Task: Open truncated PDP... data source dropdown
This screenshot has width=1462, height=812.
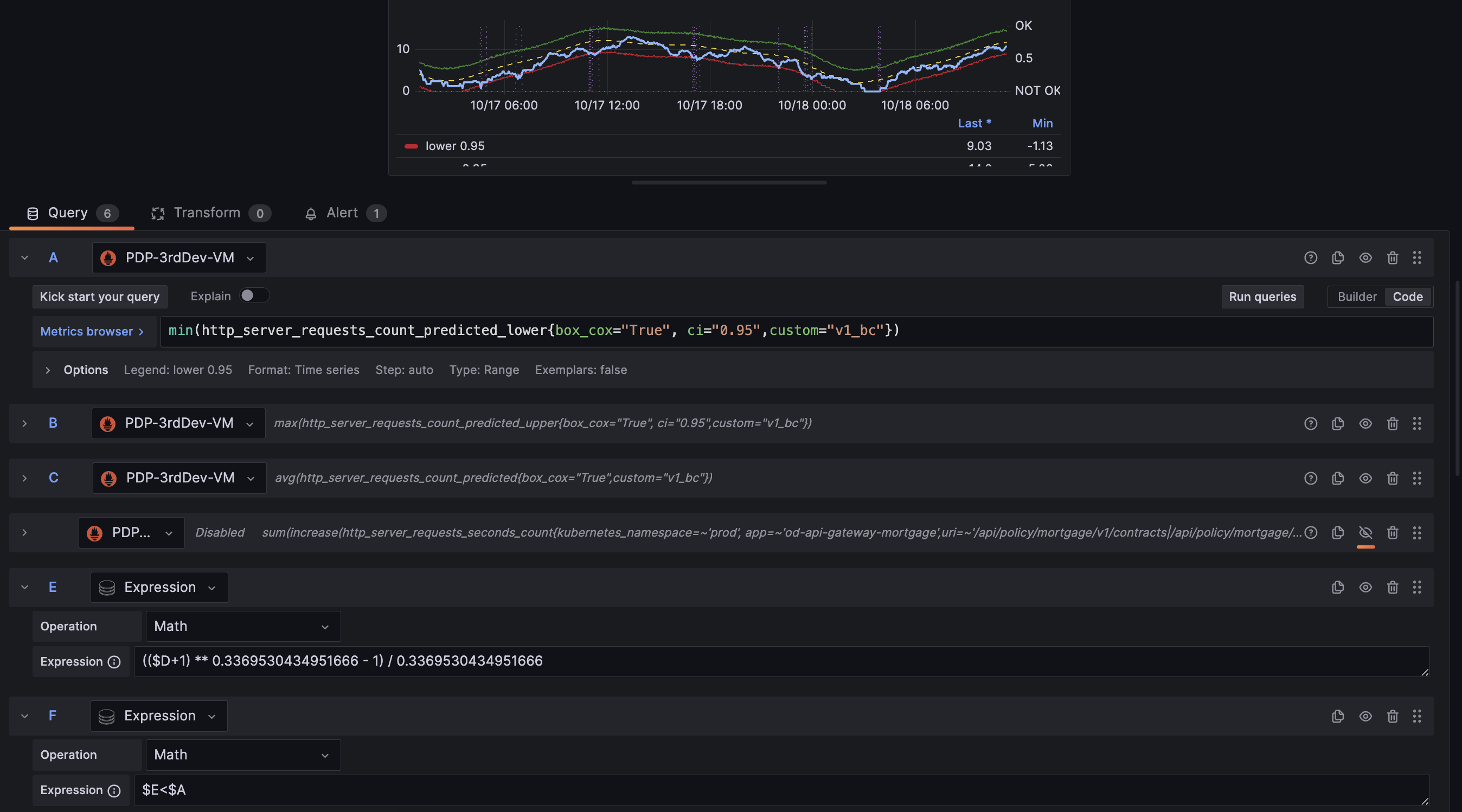Action: pos(131,533)
